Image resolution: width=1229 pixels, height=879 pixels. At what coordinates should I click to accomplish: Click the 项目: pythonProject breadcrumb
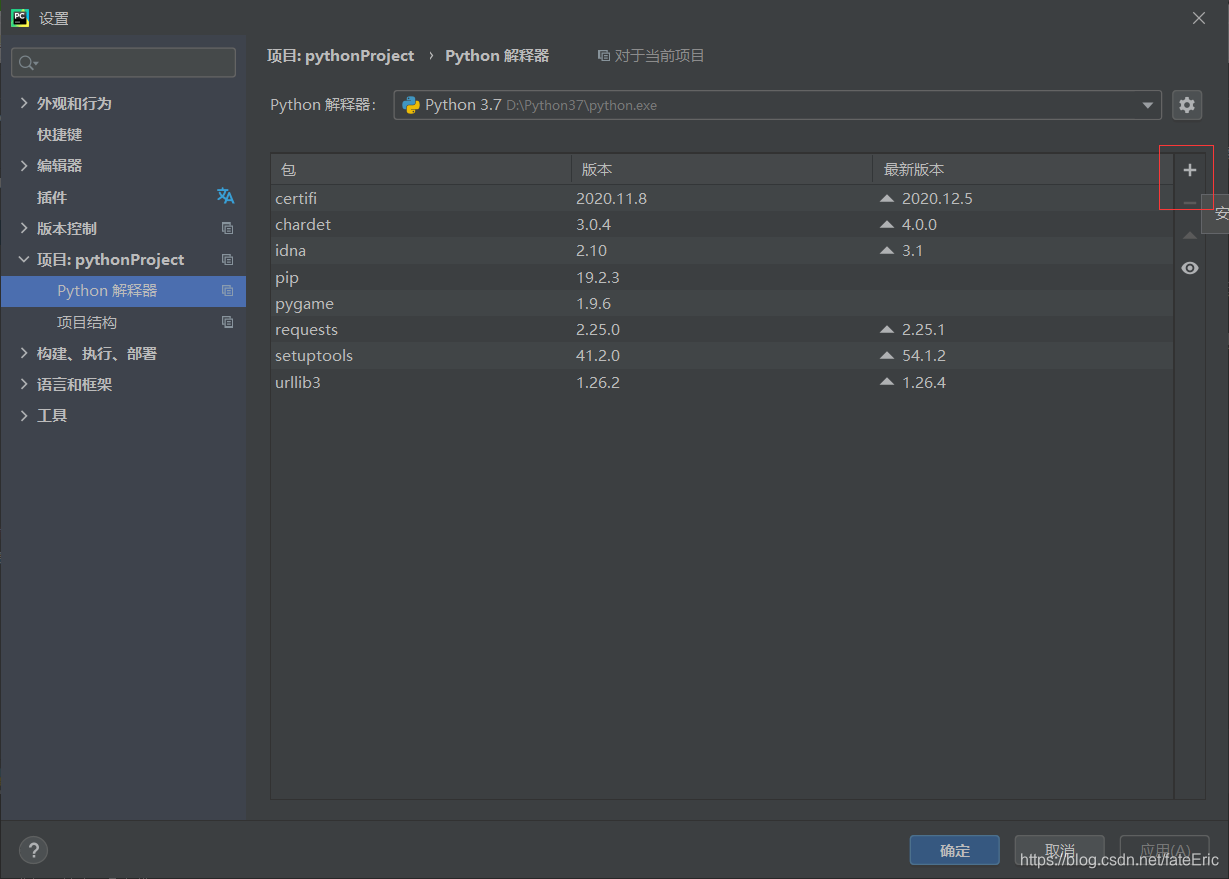point(340,56)
